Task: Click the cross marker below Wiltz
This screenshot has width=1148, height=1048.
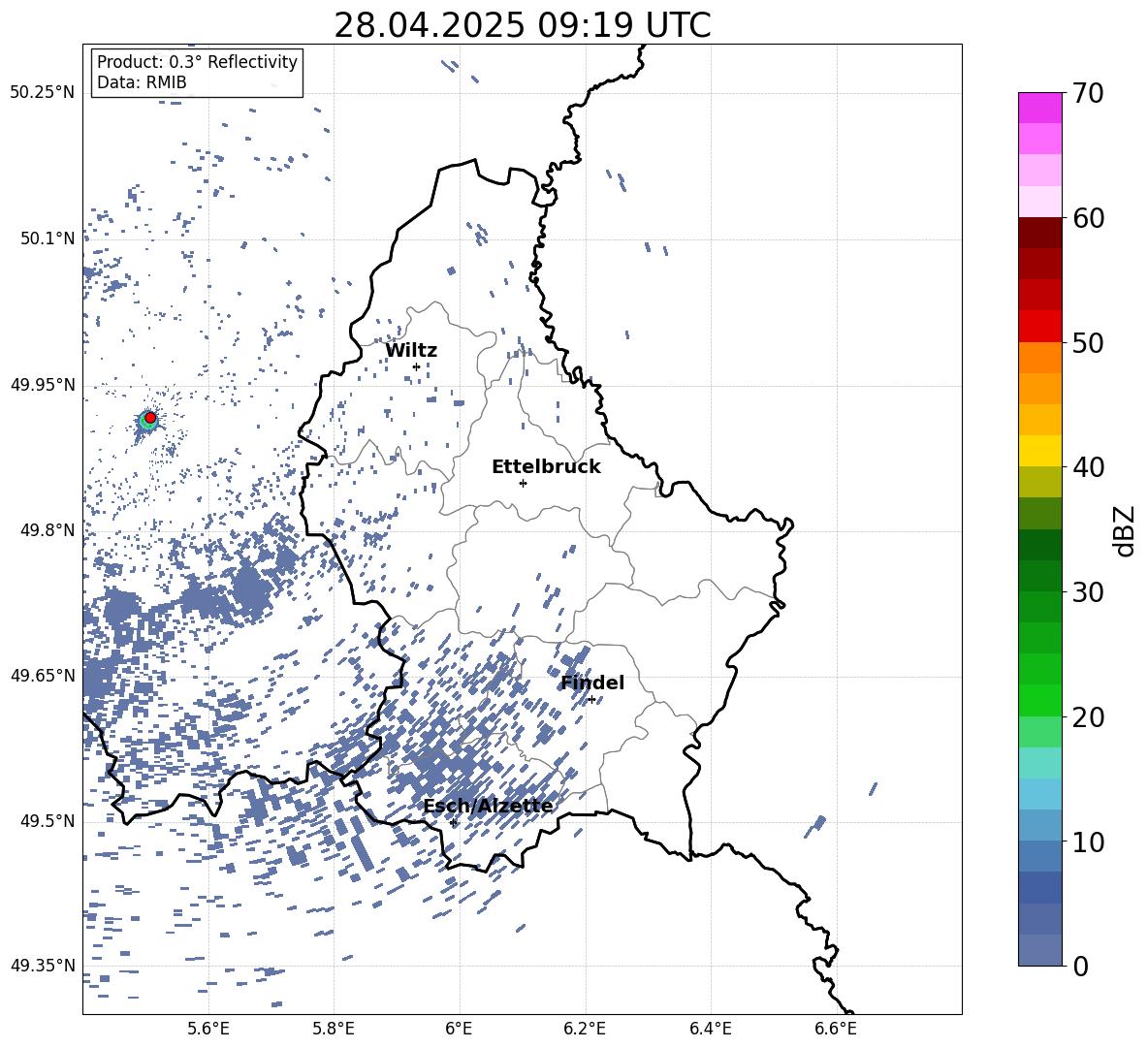Action: [416, 366]
